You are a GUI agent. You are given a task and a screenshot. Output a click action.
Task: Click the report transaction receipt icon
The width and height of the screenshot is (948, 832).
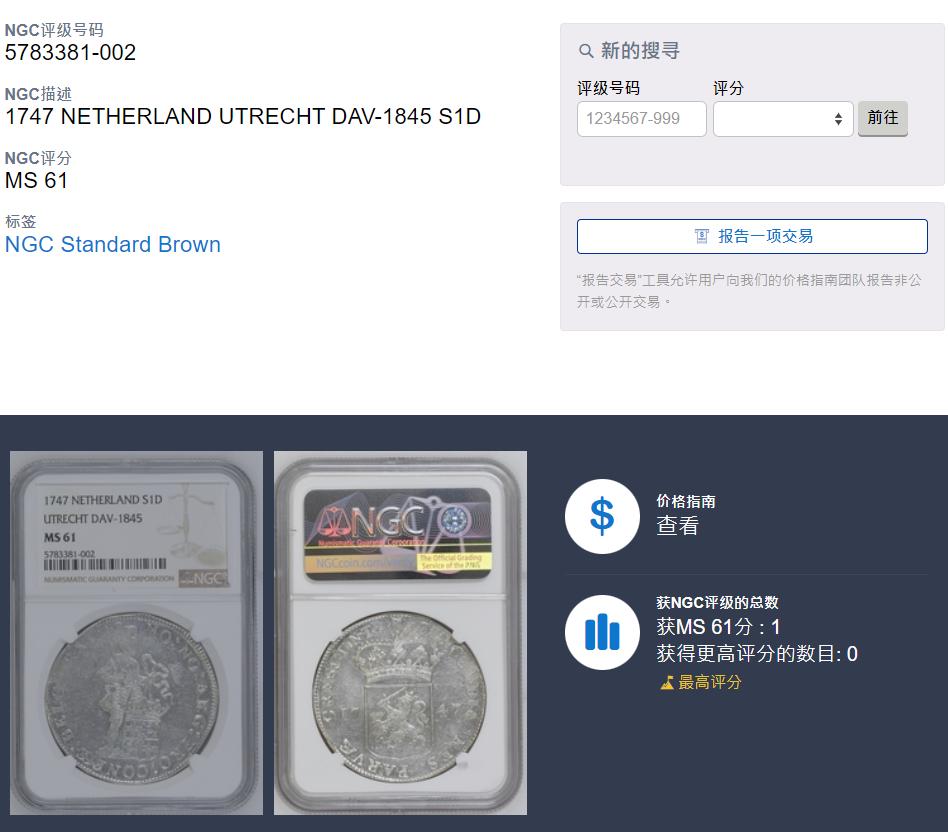(x=701, y=236)
